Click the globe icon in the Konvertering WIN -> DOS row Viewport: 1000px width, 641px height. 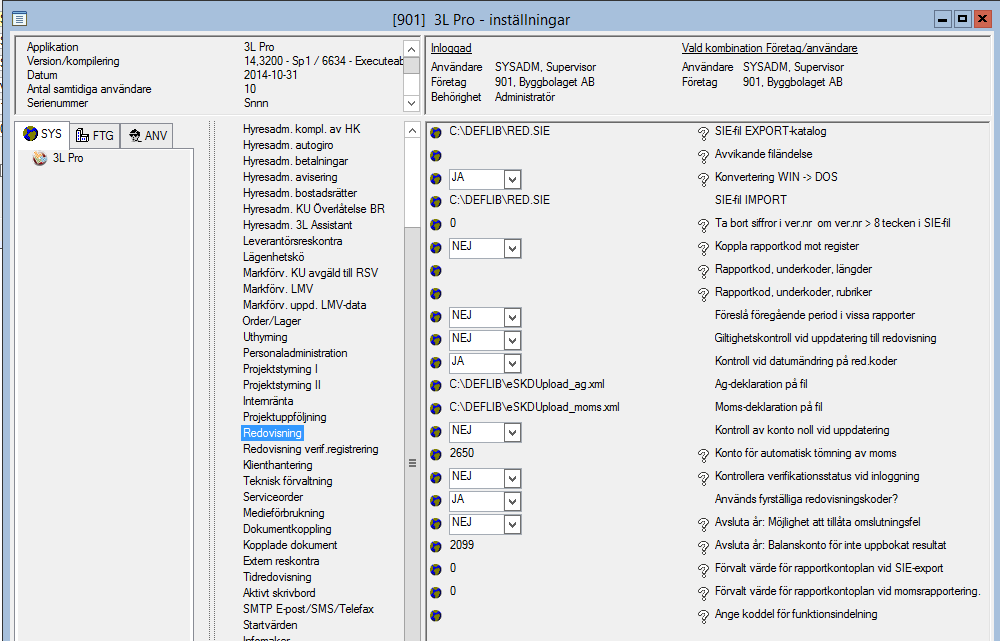436,179
